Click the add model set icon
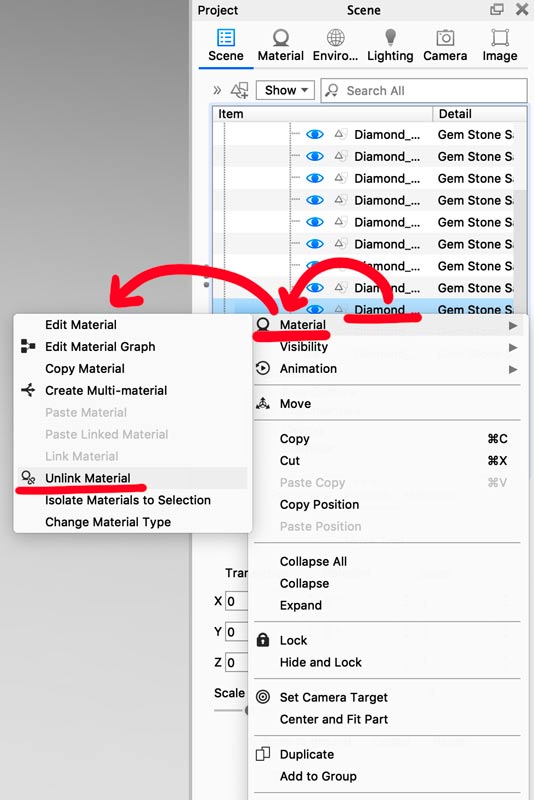534x800 pixels. (239, 90)
